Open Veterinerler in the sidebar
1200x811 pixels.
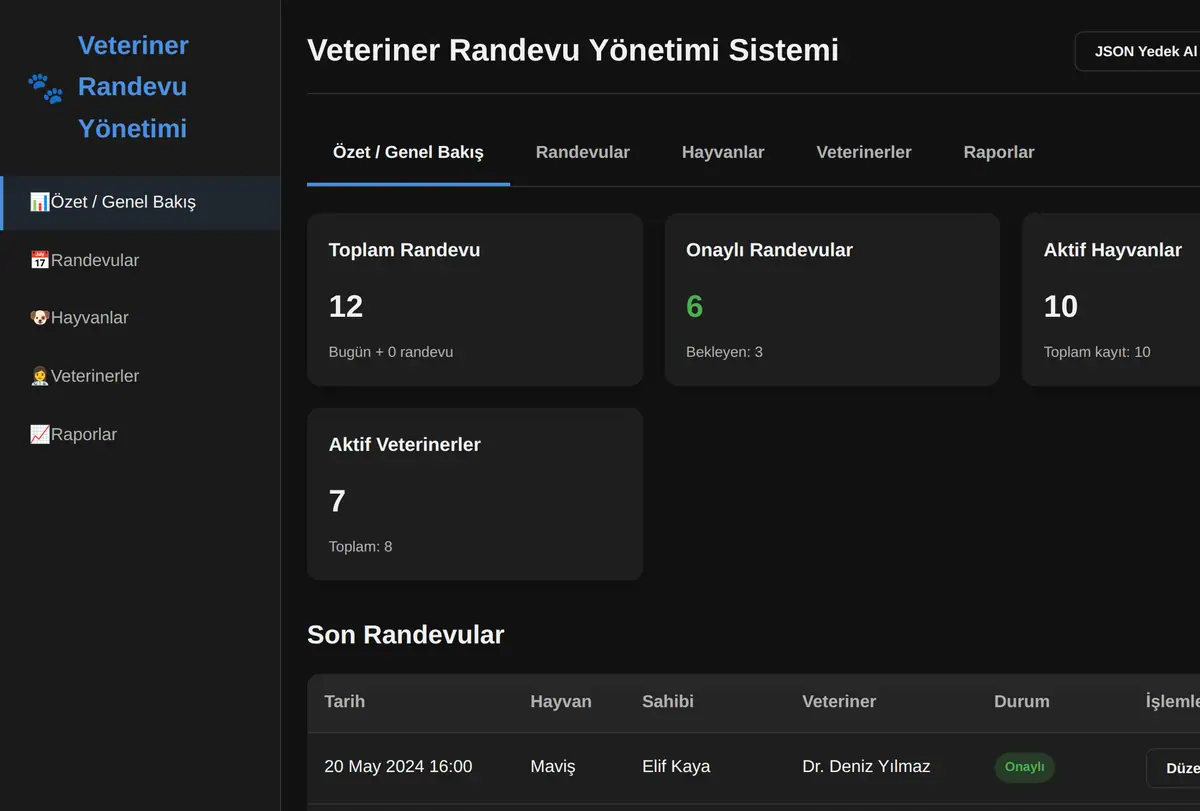pos(140,376)
